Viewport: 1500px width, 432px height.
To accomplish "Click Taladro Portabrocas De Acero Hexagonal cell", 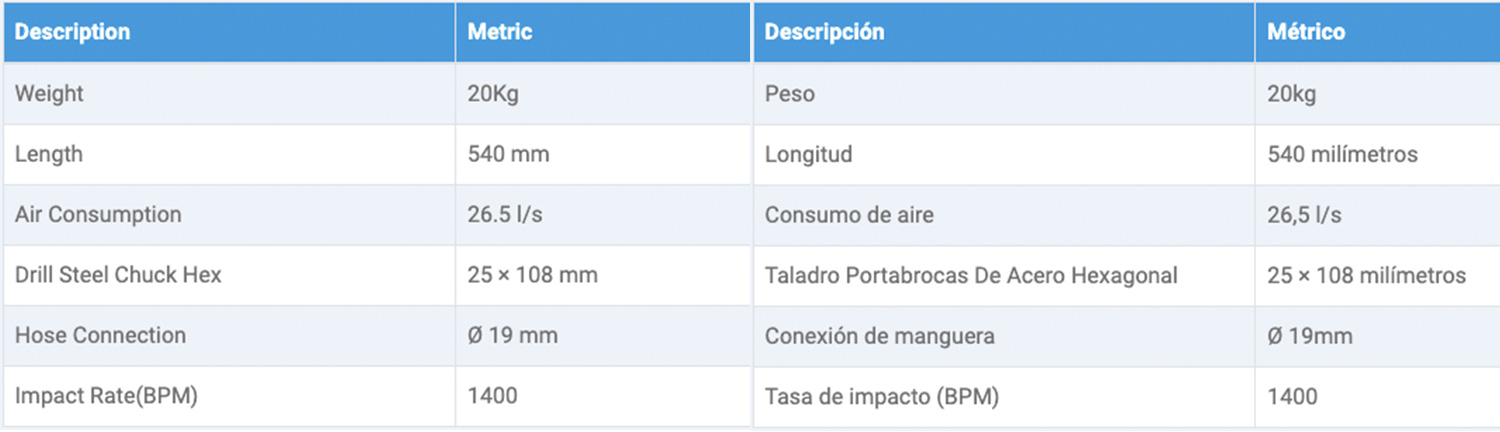I will (1004, 276).
